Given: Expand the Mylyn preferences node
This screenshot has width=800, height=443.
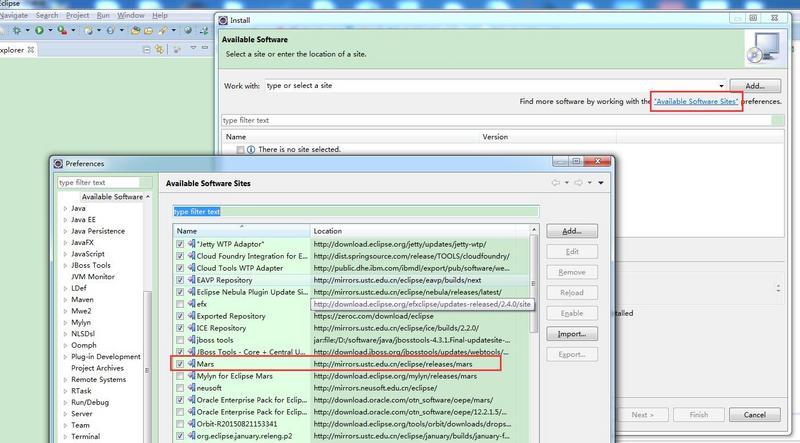Looking at the screenshot, I should click(x=65, y=323).
